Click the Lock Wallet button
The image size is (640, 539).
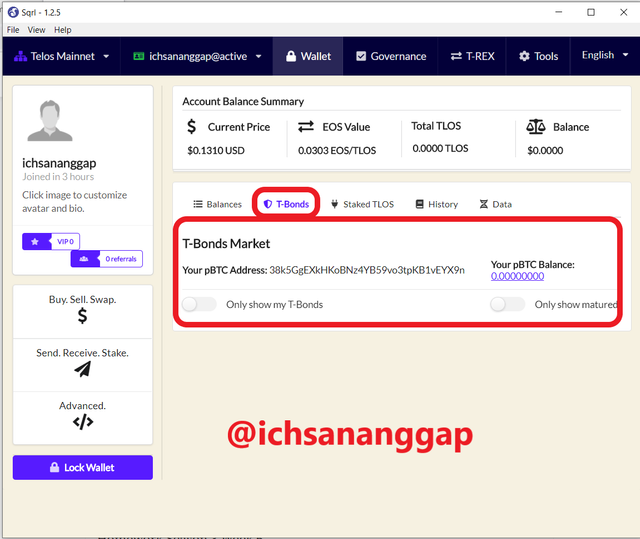(83, 467)
